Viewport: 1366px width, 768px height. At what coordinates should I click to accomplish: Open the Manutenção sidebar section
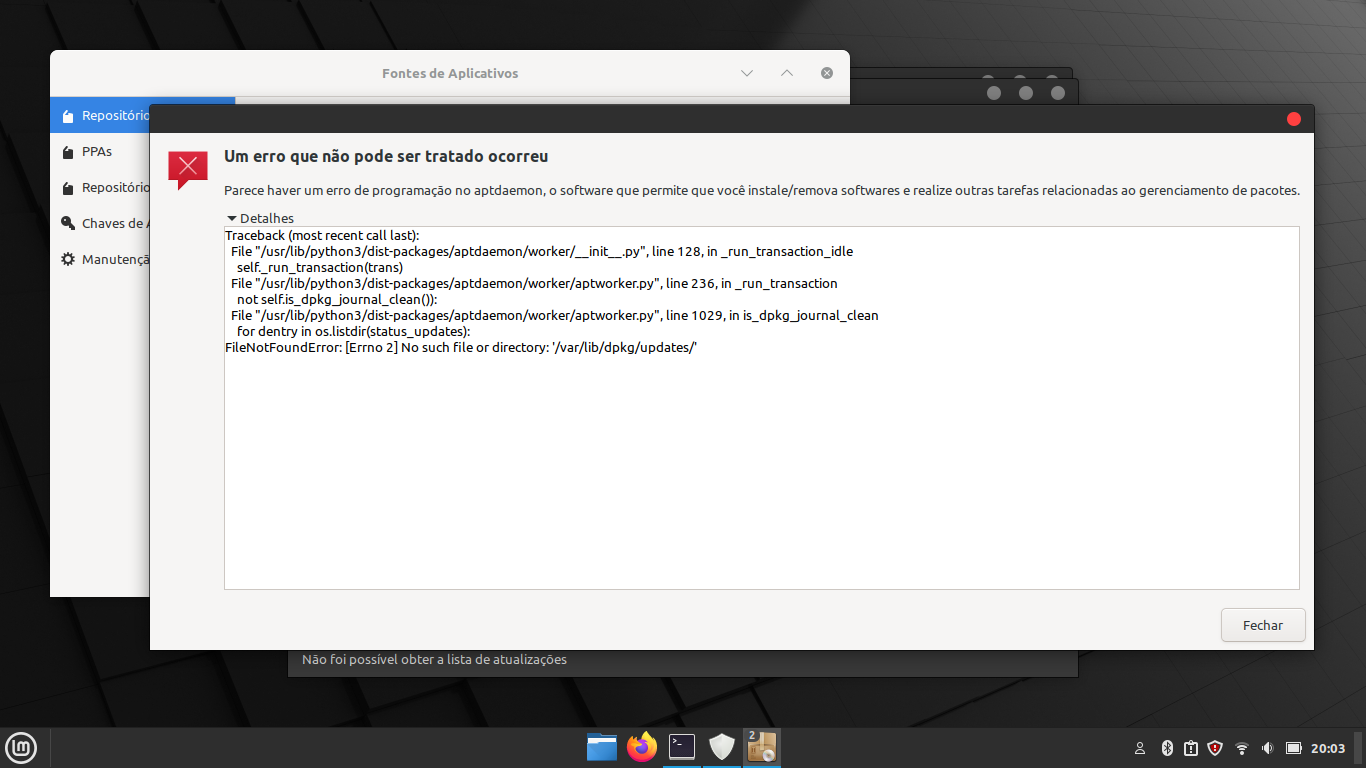[x=99, y=260]
